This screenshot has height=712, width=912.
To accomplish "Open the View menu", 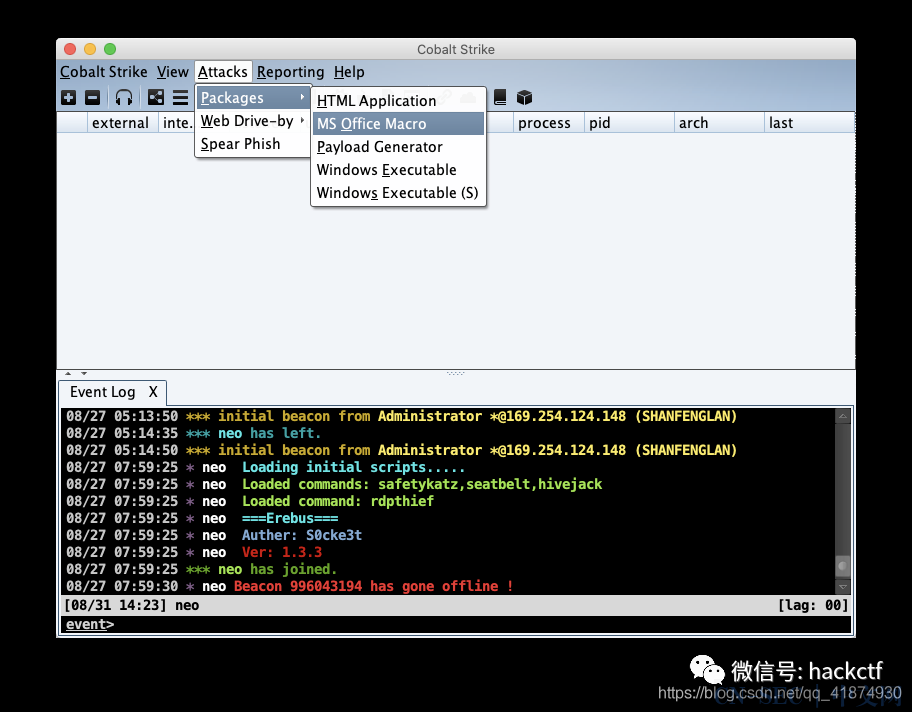I will click(172, 72).
